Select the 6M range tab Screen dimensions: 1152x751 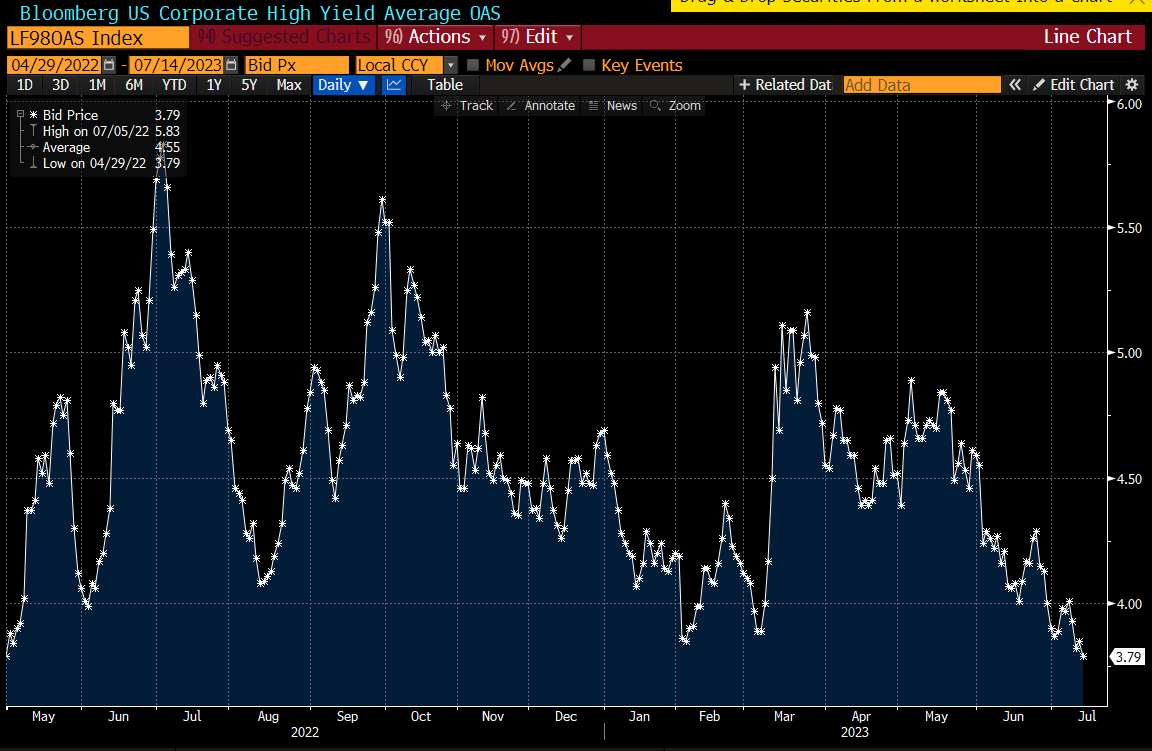tap(134, 85)
